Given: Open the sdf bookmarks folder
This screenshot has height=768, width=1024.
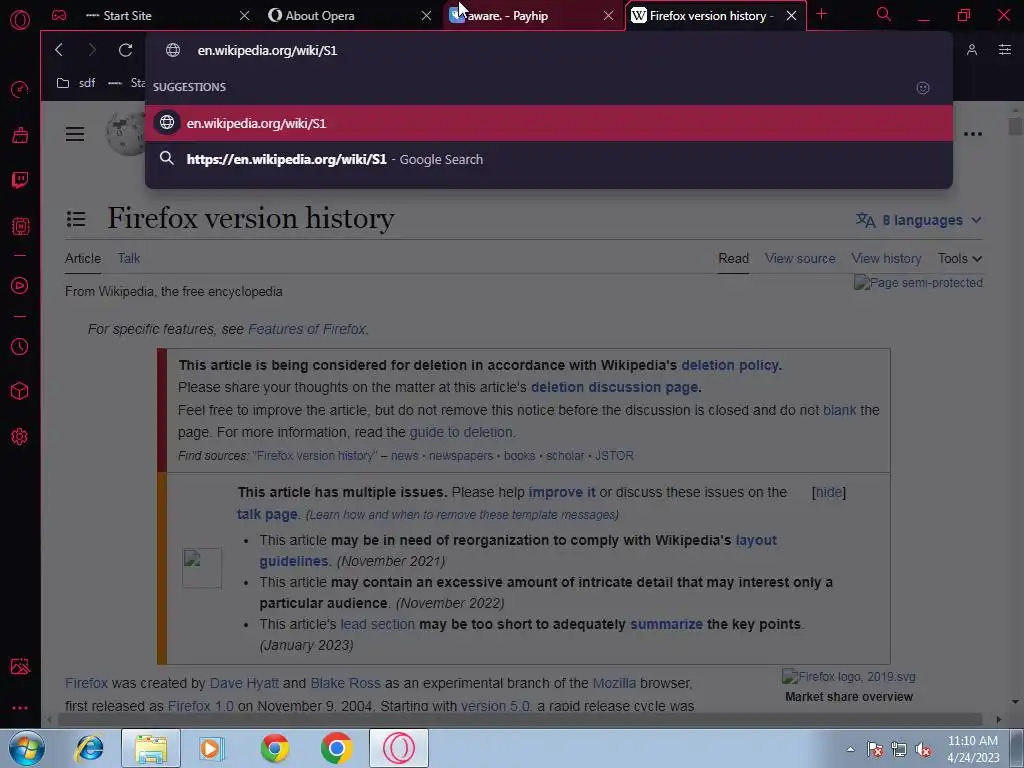Looking at the screenshot, I should click(x=76, y=83).
